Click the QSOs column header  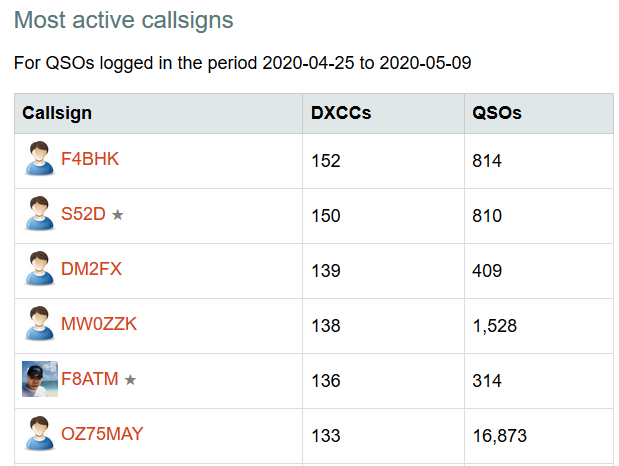coord(497,113)
